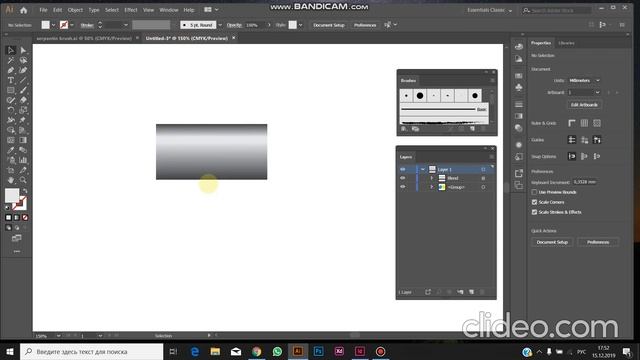Click the Search Adobe Stock field

(x=557, y=10)
